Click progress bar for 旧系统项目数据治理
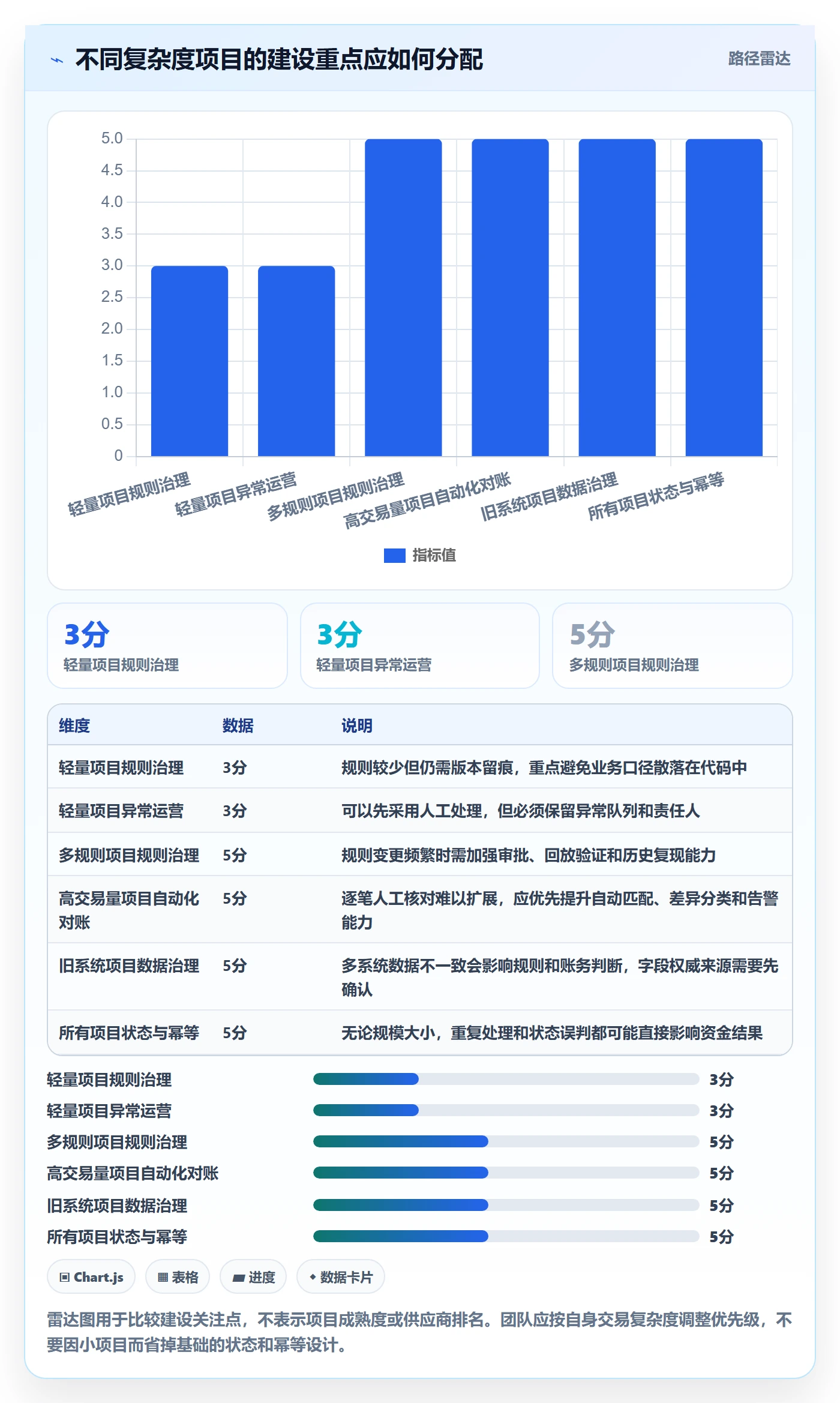The width and height of the screenshot is (840, 1403). pyautogui.click(x=506, y=1205)
